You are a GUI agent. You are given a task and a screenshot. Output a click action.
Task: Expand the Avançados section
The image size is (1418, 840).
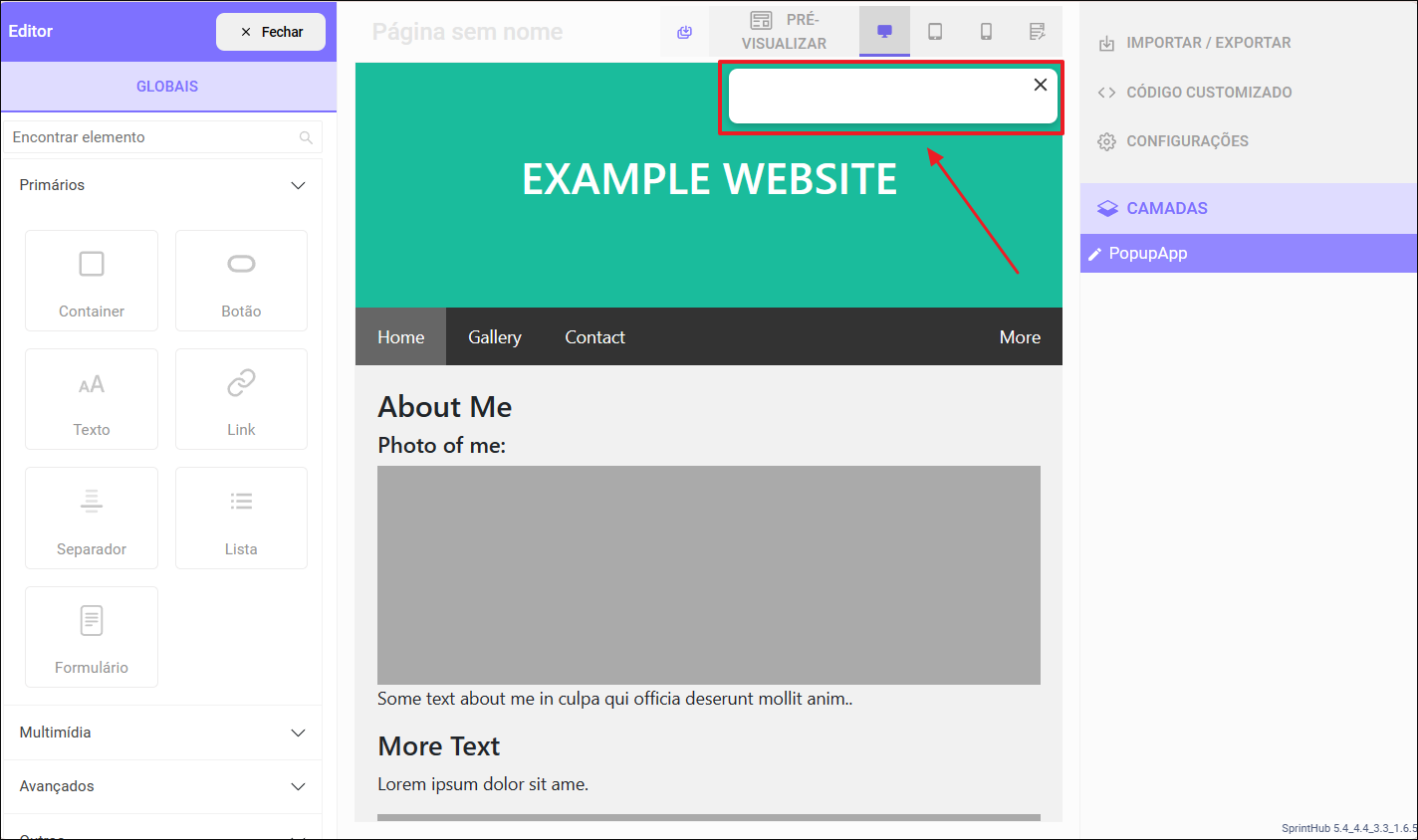tap(298, 786)
